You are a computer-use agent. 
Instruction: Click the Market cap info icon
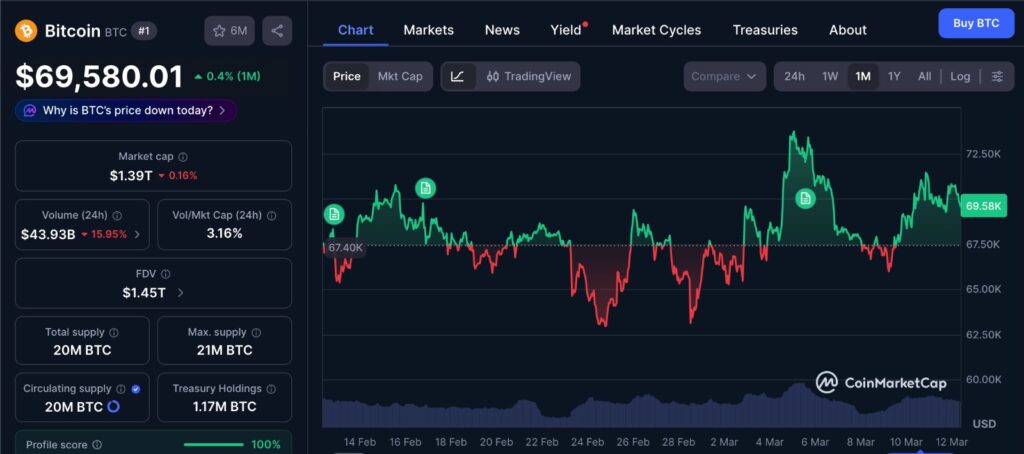point(183,157)
